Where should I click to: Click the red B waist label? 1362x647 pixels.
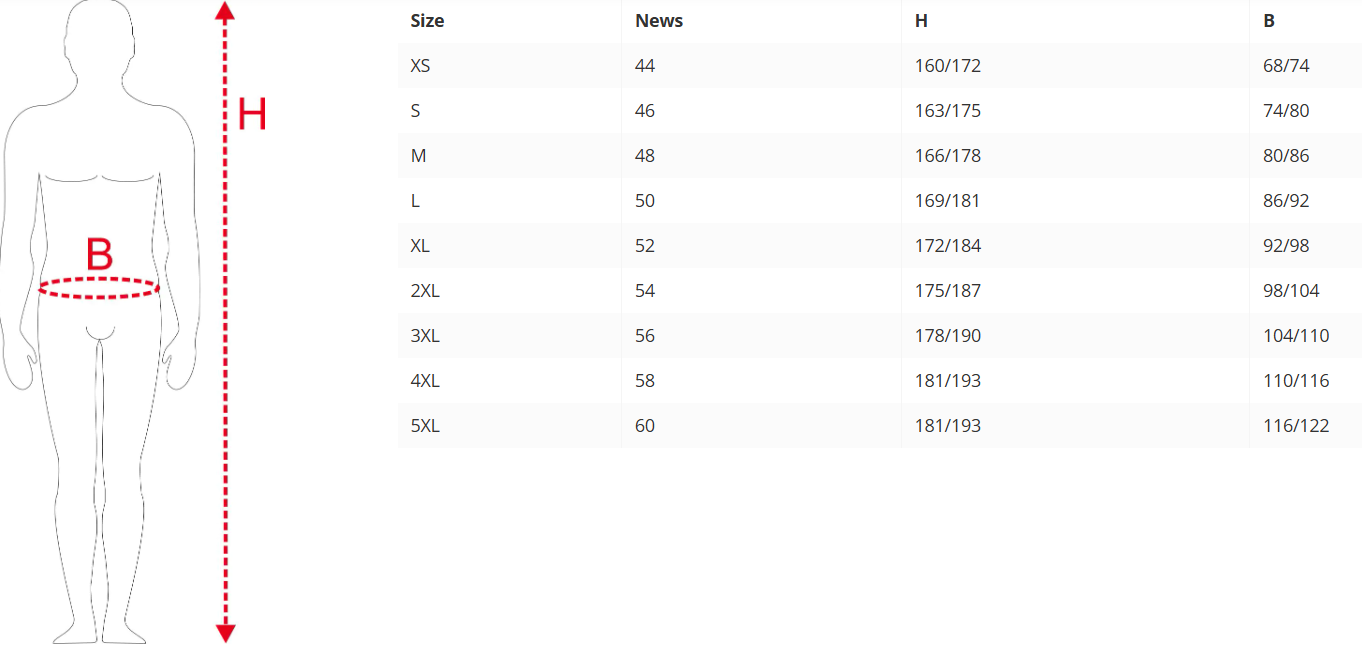tap(99, 255)
